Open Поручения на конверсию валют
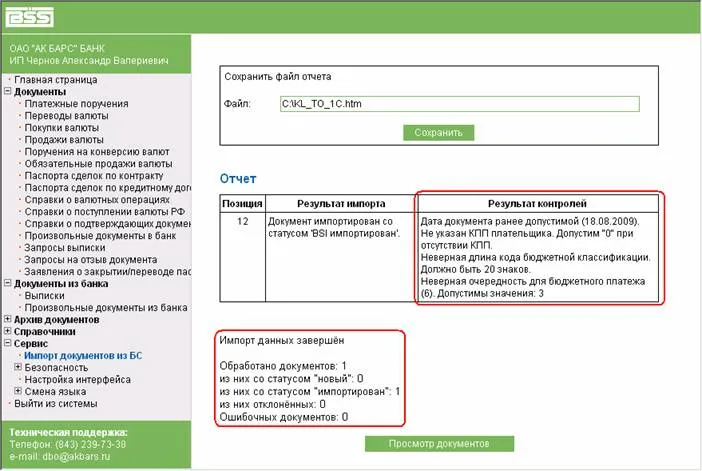The width and height of the screenshot is (702, 471). 97,152
